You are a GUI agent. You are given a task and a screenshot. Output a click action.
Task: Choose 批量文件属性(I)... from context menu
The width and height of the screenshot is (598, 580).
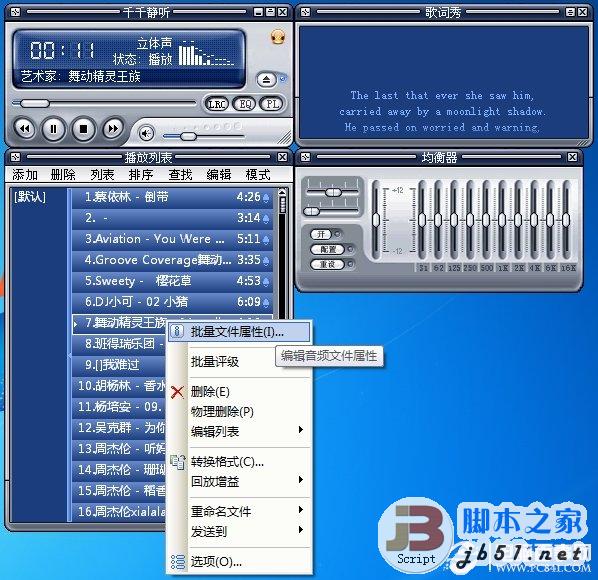pos(239,332)
